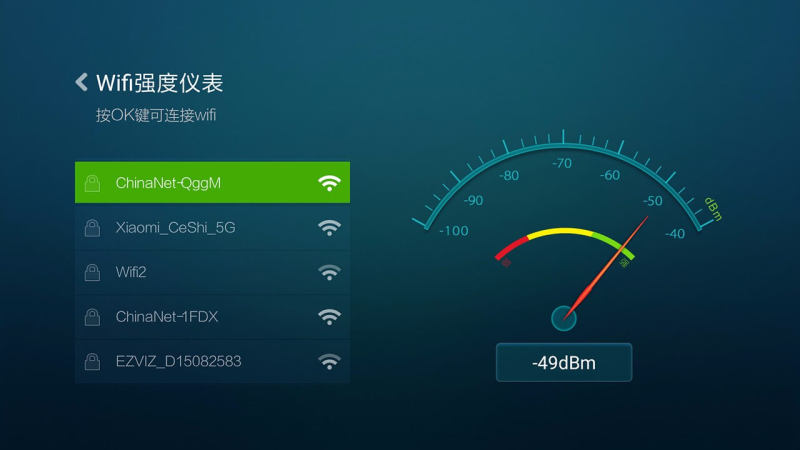Choose the Wifi2 network entry
This screenshot has width=800, height=450.
pyautogui.click(x=212, y=272)
